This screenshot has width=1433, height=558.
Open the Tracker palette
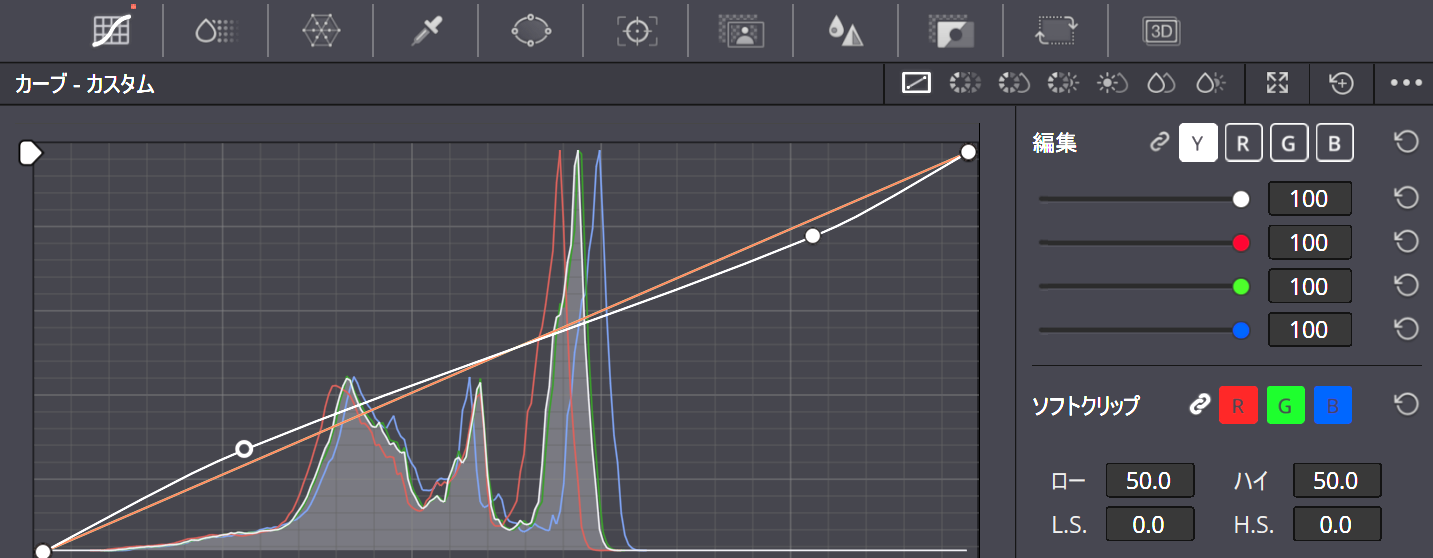(636, 31)
